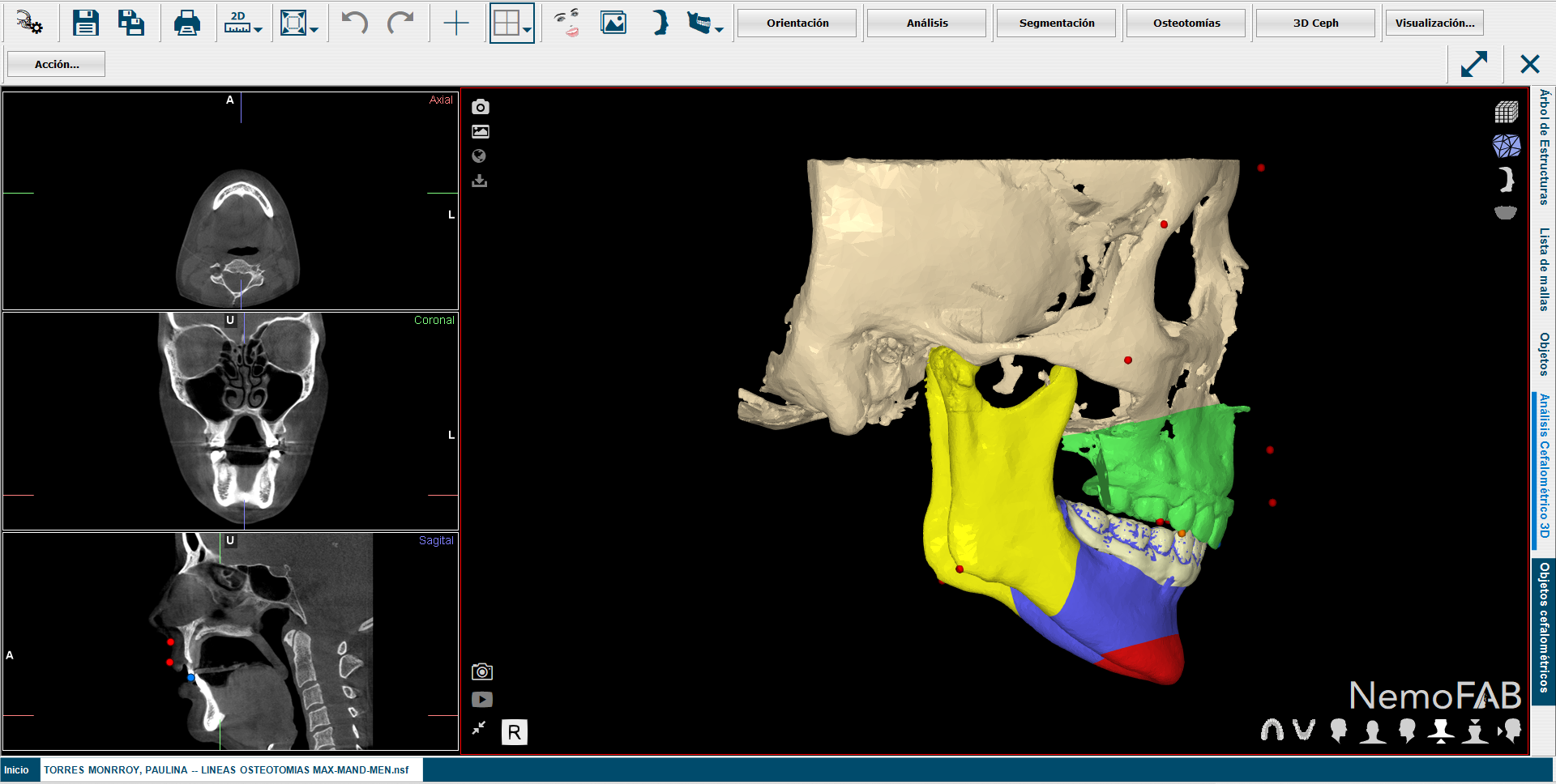Toggle the volume grid cube icon
1556x784 pixels.
coord(1507,112)
